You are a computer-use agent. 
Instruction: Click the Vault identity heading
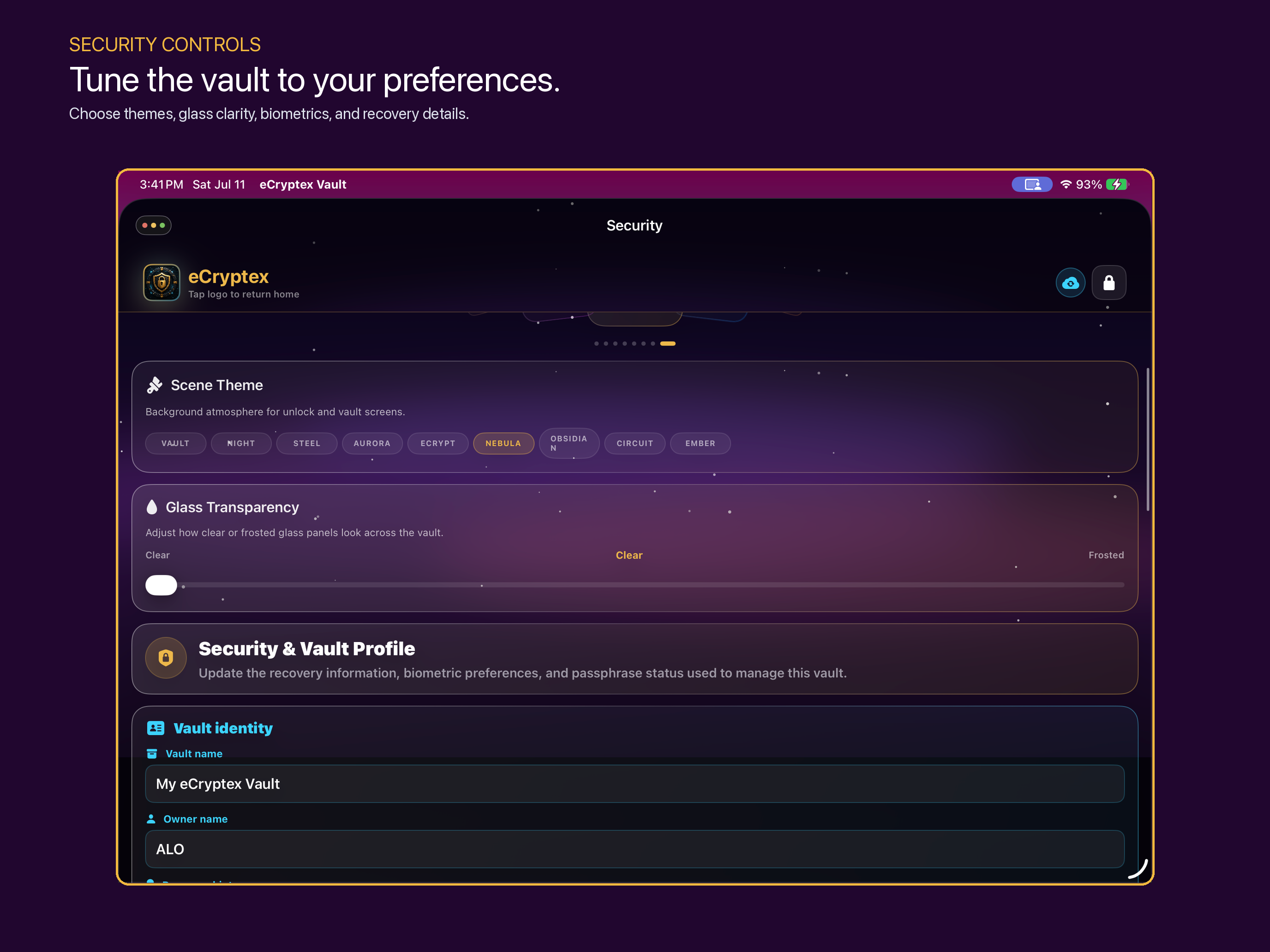pyautogui.click(x=223, y=728)
